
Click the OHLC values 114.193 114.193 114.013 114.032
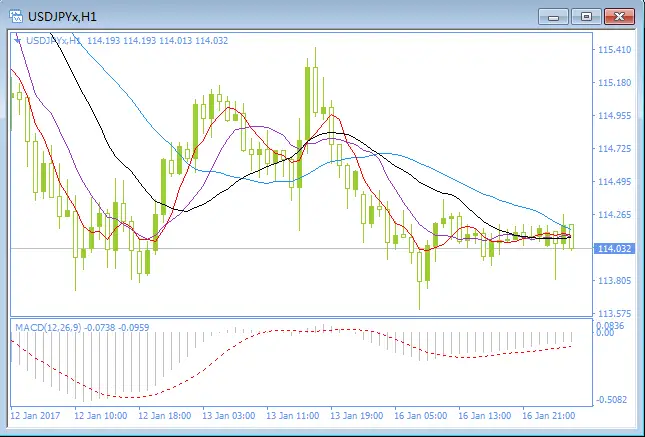click(x=158, y=40)
